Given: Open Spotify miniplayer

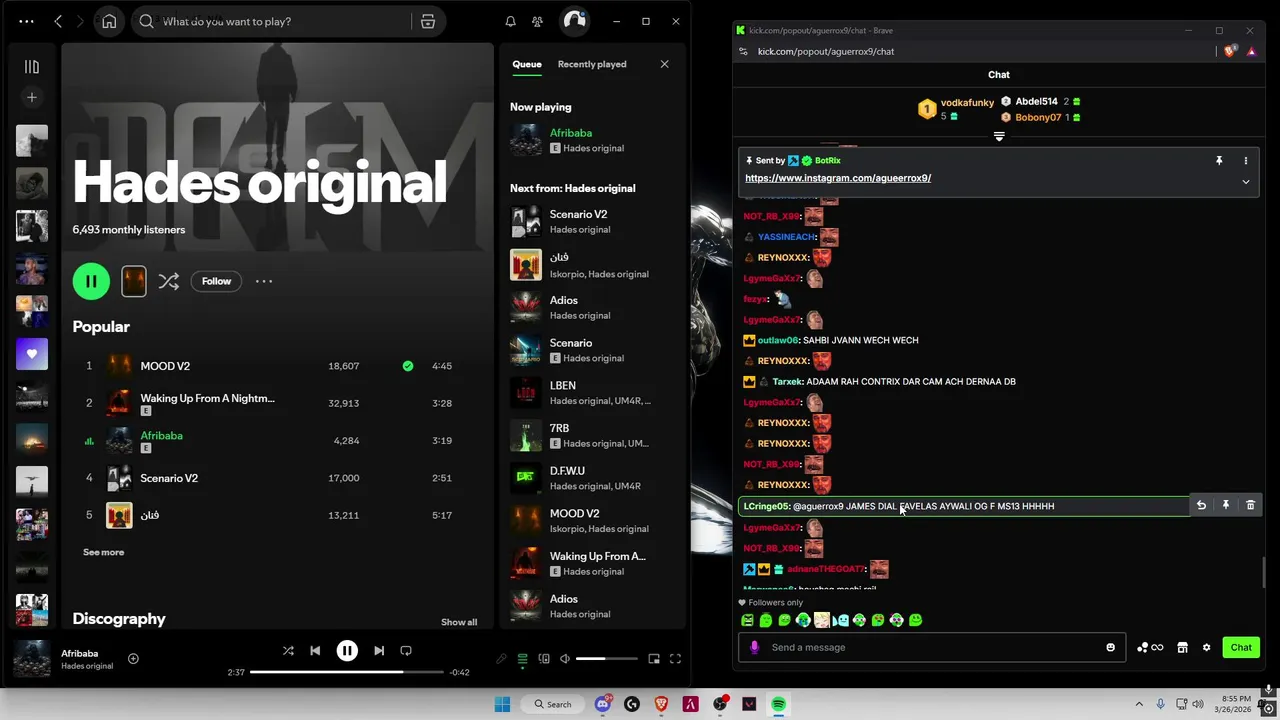Looking at the screenshot, I should [x=654, y=659].
